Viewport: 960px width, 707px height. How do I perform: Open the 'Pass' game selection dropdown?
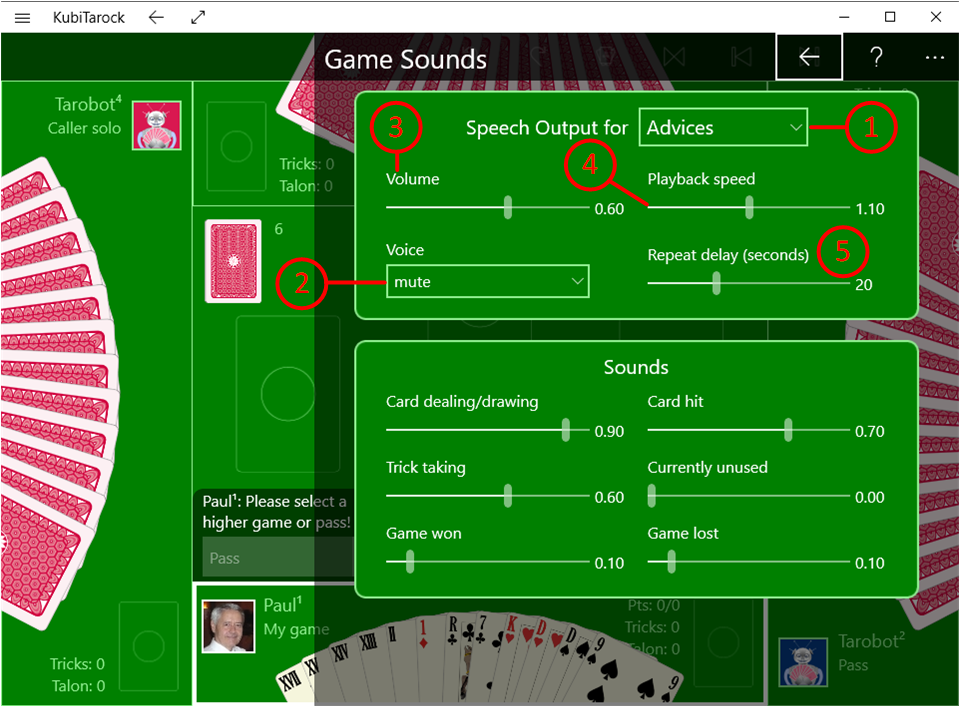pos(275,558)
